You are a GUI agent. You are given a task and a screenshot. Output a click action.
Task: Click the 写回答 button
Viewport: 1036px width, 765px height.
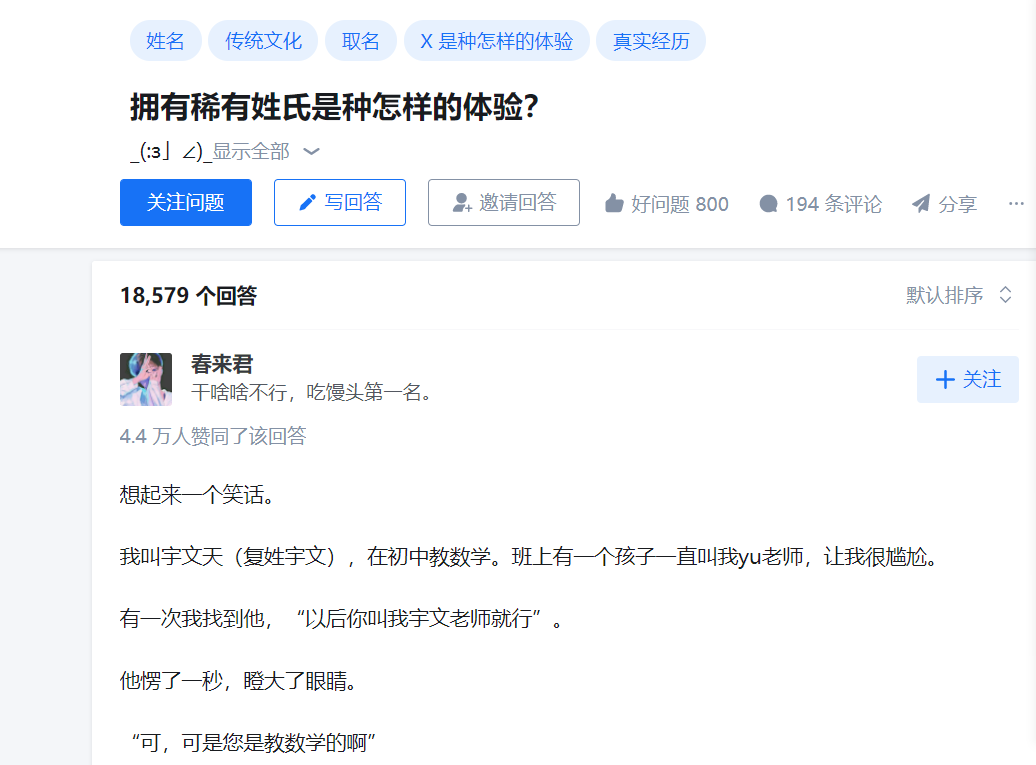pyautogui.click(x=340, y=202)
